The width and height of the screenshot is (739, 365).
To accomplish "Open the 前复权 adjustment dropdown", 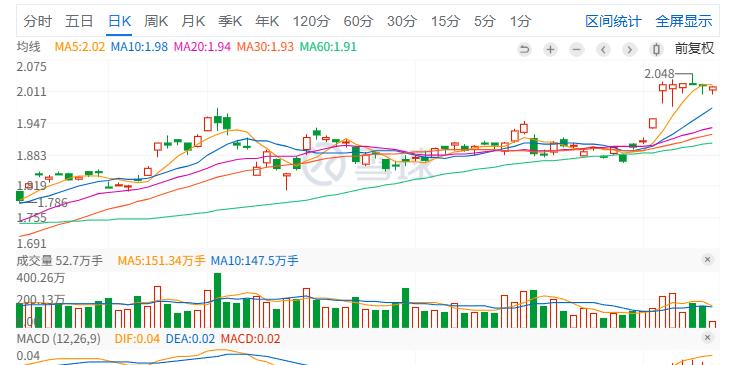I will [694, 49].
